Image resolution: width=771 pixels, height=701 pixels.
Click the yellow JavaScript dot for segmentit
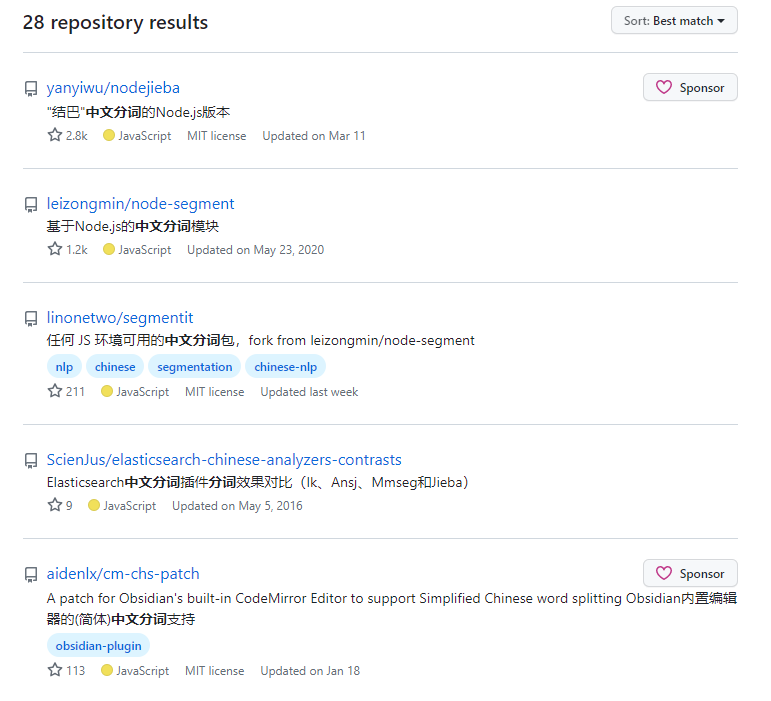pyautogui.click(x=107, y=391)
